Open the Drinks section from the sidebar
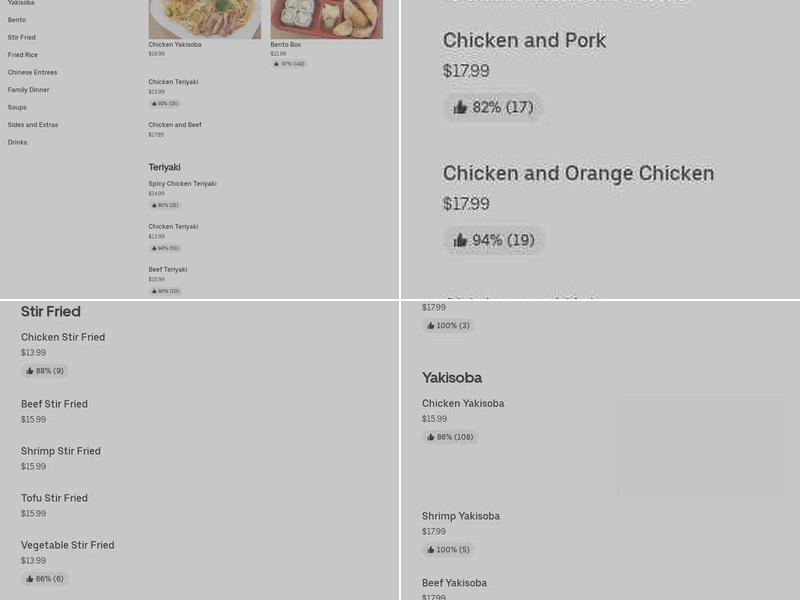 click(17, 142)
